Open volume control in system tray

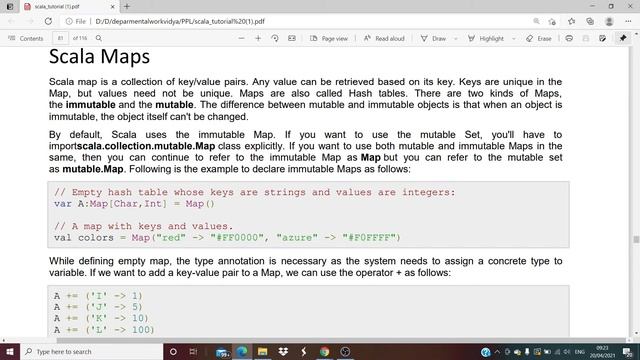coord(567,351)
